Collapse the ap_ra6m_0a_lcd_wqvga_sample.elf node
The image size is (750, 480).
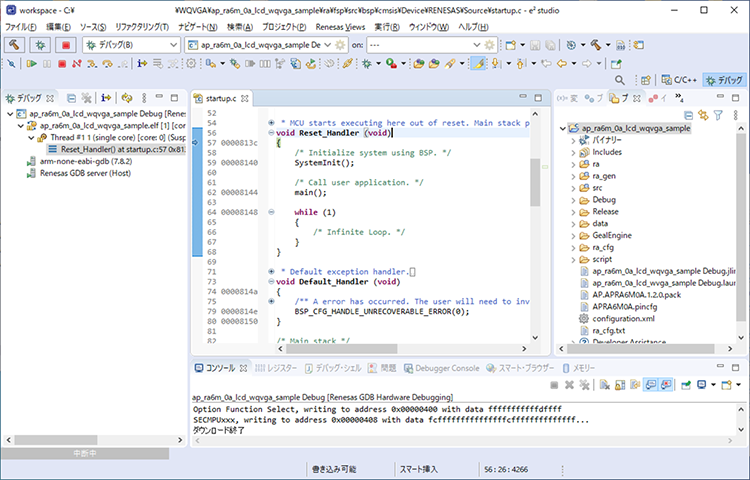point(21,126)
